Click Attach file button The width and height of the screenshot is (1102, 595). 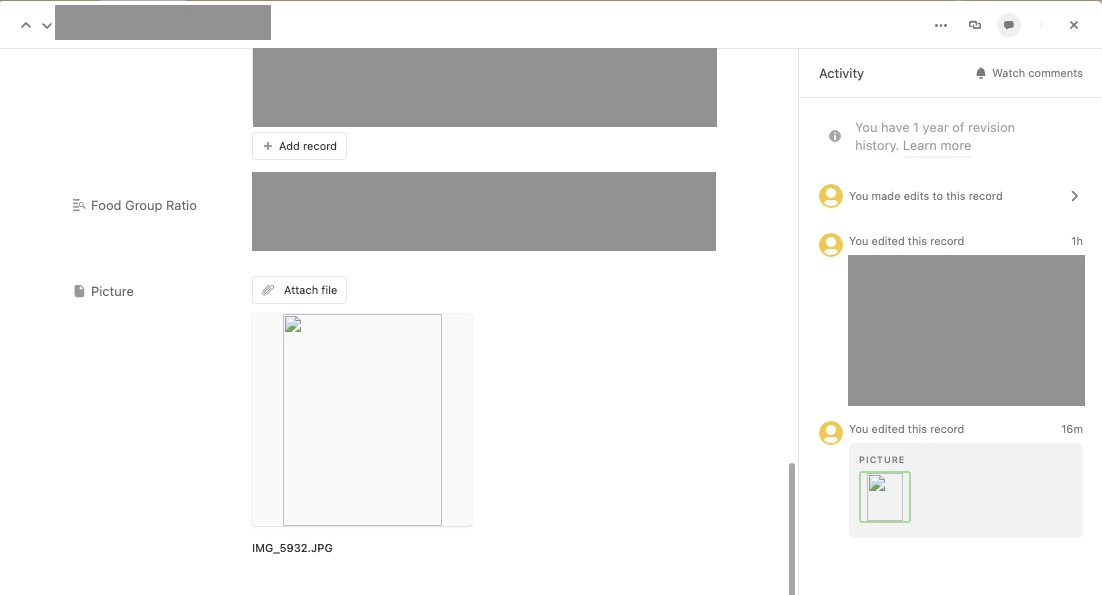point(299,290)
